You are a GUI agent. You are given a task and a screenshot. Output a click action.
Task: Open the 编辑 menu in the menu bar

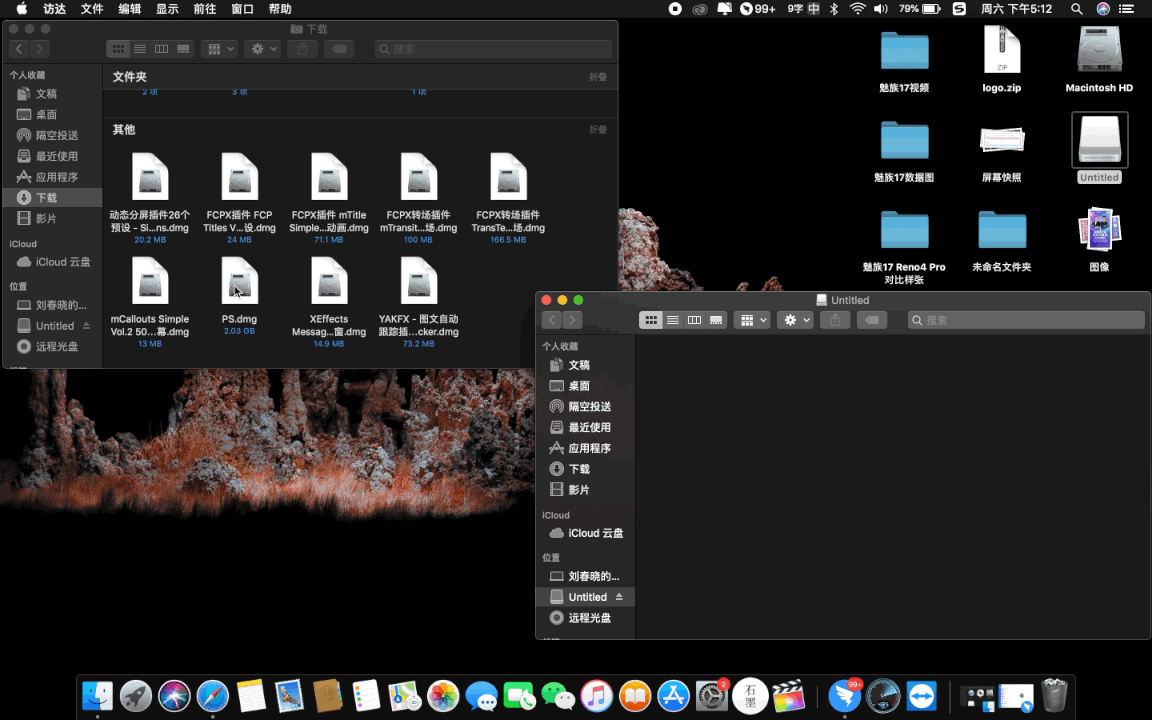click(130, 9)
